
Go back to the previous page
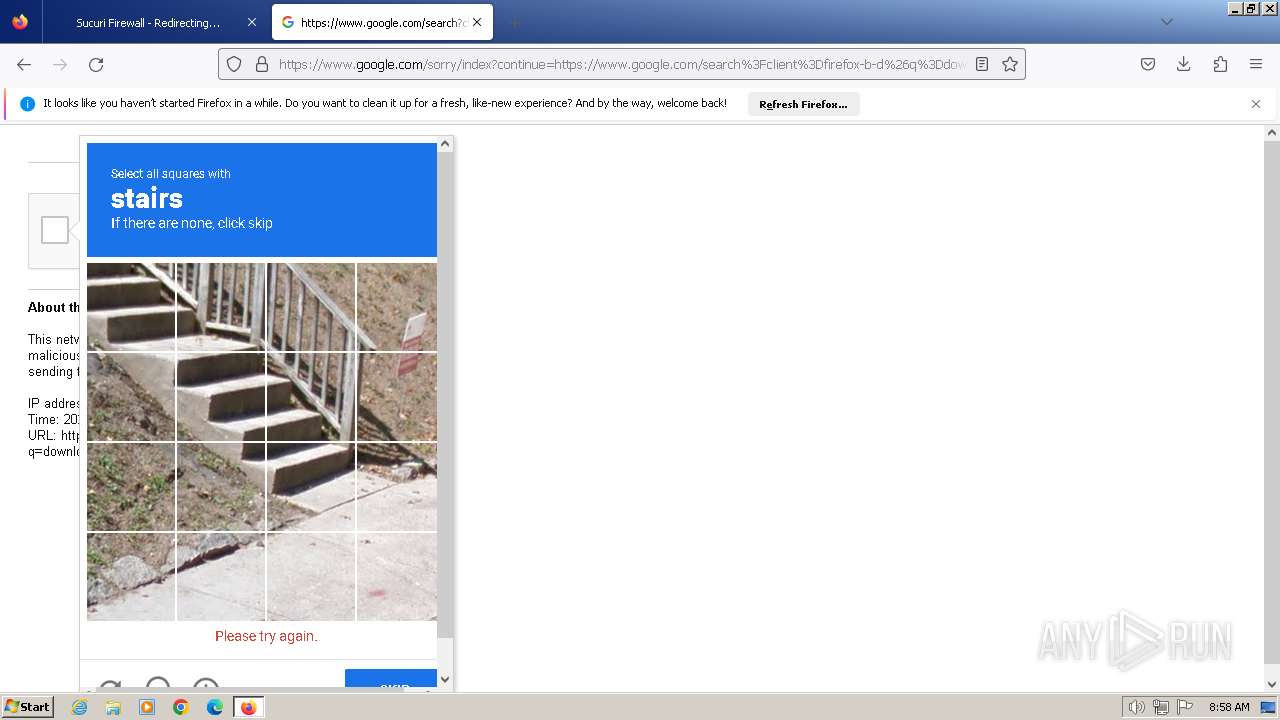tap(24, 64)
